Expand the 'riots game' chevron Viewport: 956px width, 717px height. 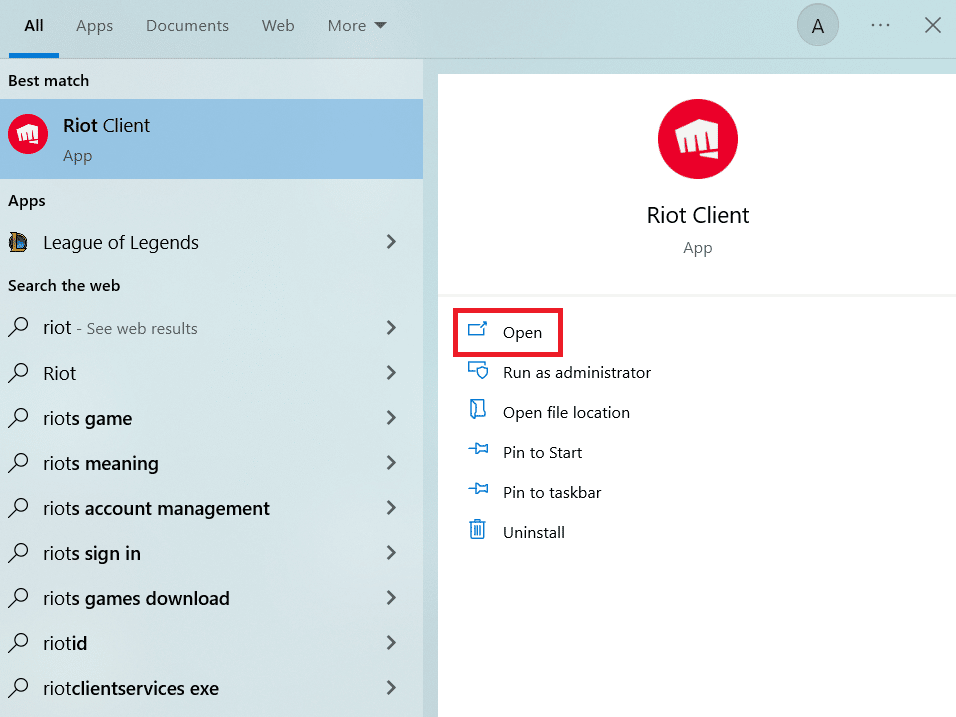[x=391, y=418]
